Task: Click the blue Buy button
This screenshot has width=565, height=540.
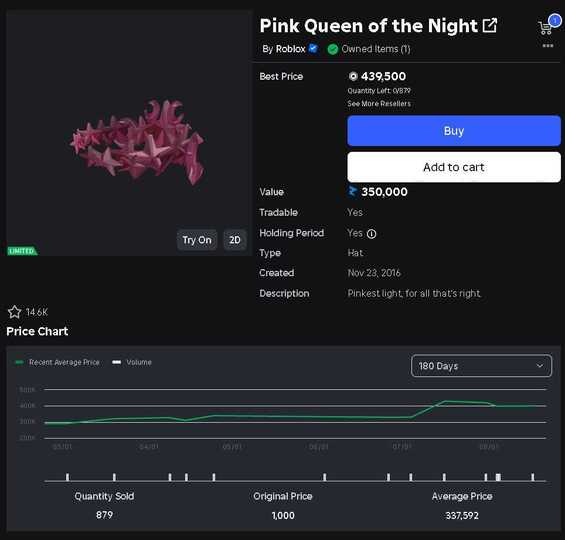Action: [454, 131]
